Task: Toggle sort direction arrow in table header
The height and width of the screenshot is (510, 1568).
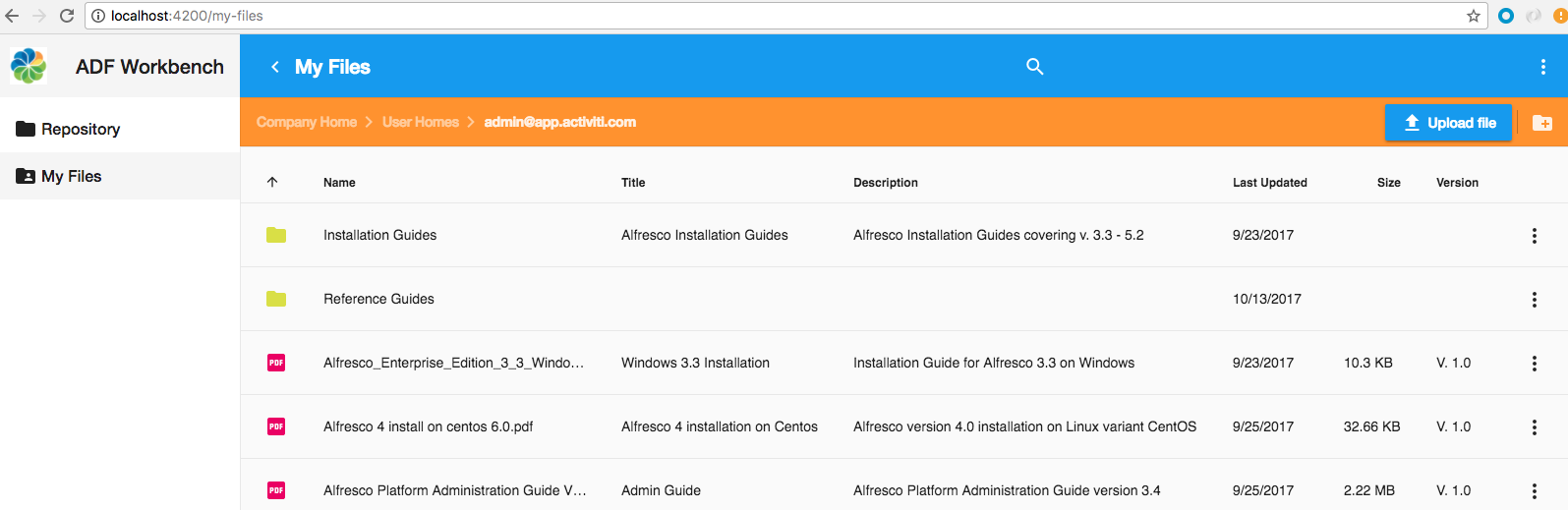Action: click(272, 182)
